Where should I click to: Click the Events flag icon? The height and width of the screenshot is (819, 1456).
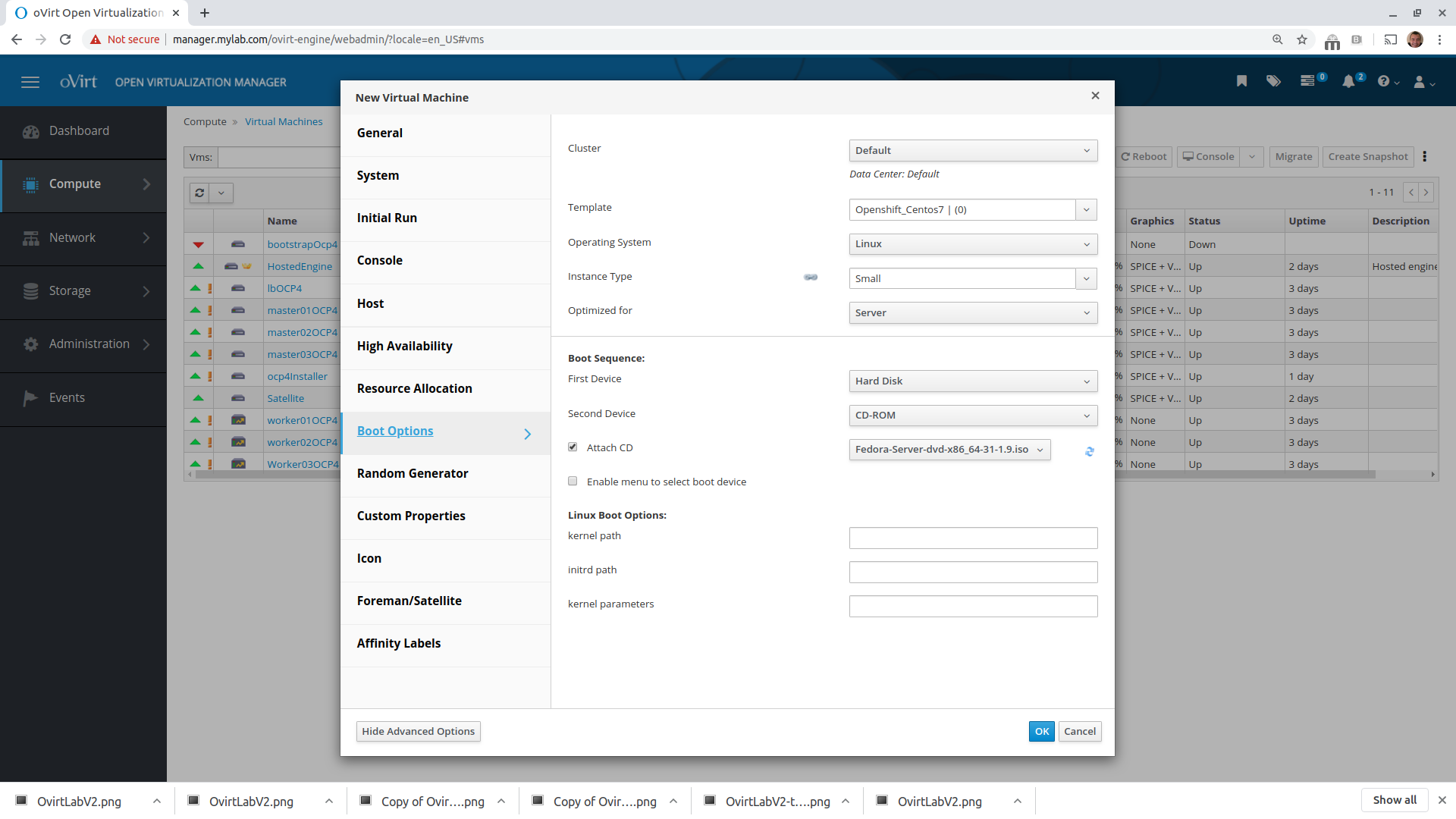(x=30, y=398)
